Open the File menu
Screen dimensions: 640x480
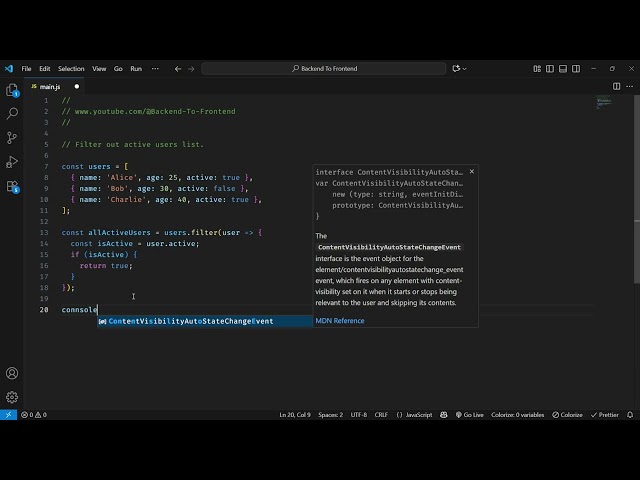click(x=27, y=69)
